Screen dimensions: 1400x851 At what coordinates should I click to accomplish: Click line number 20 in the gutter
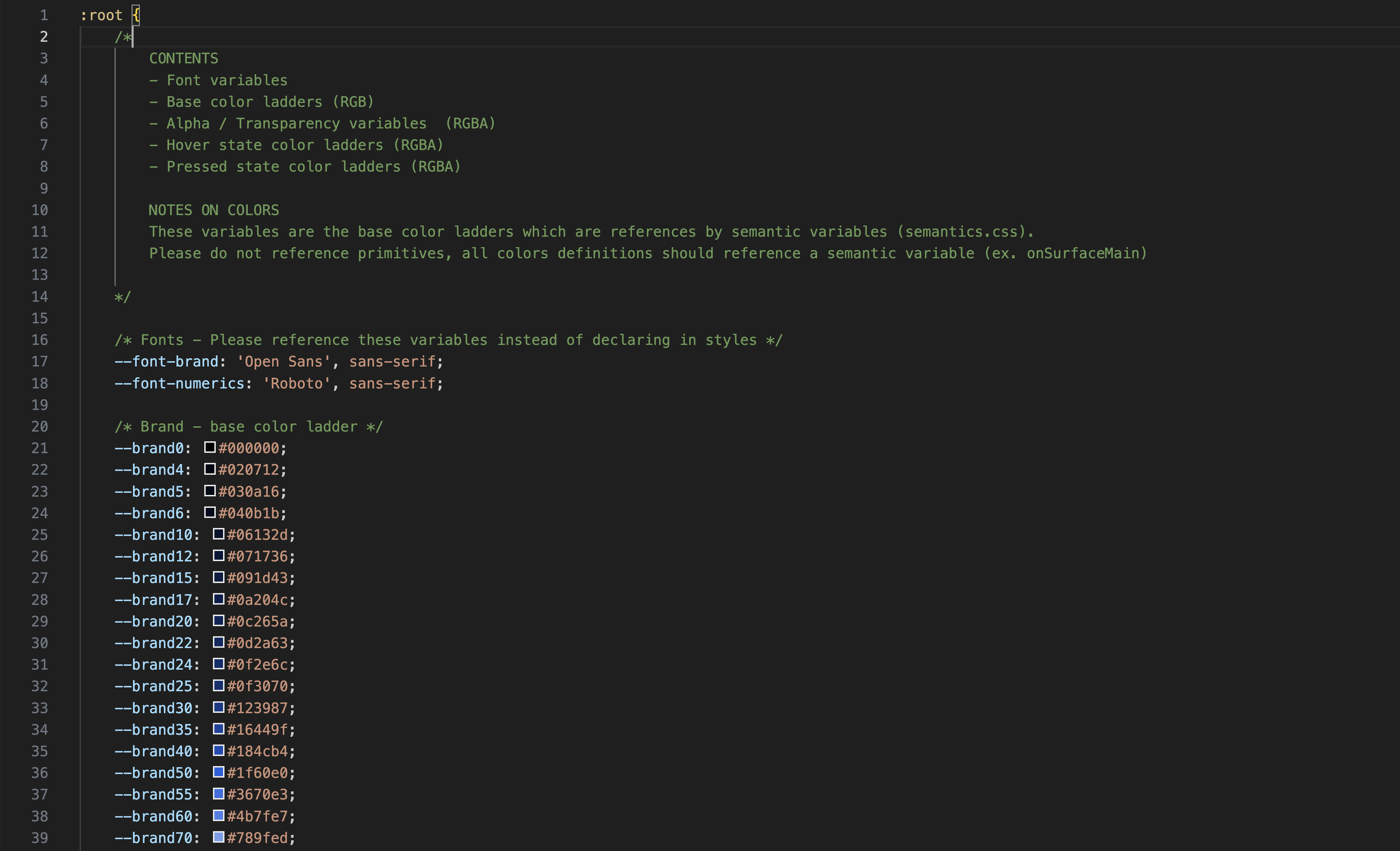(40, 427)
